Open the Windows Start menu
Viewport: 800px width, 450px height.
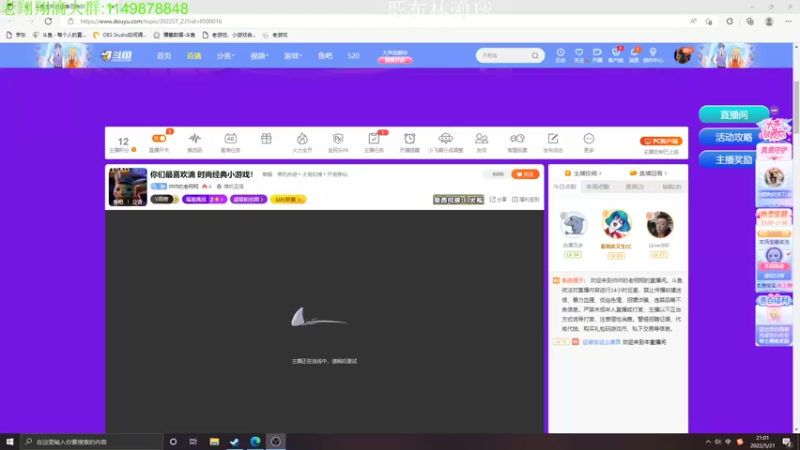10,441
